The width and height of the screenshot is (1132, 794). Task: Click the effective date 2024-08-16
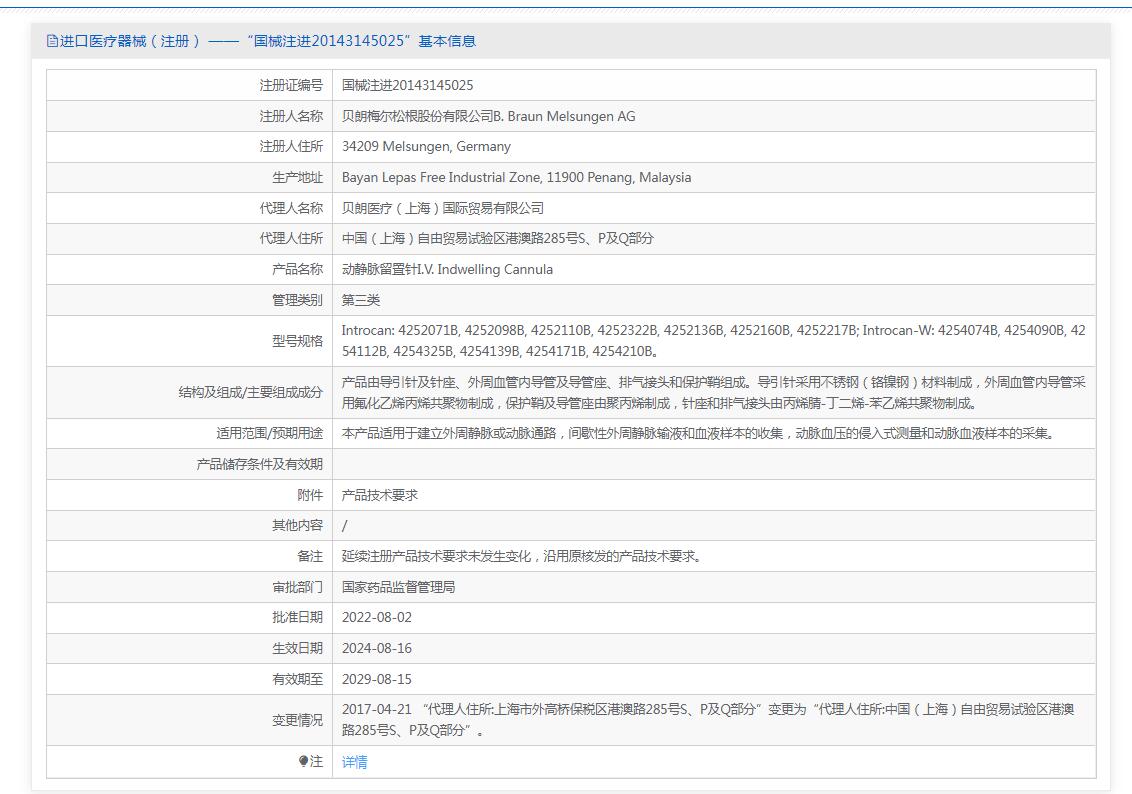click(x=377, y=648)
